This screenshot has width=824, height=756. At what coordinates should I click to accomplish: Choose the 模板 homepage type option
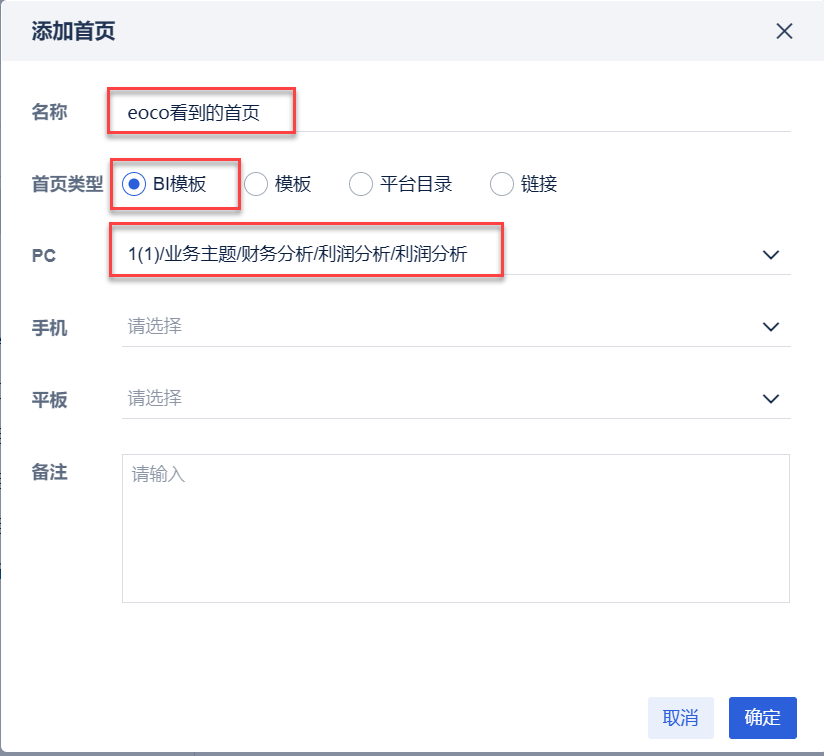pos(256,184)
